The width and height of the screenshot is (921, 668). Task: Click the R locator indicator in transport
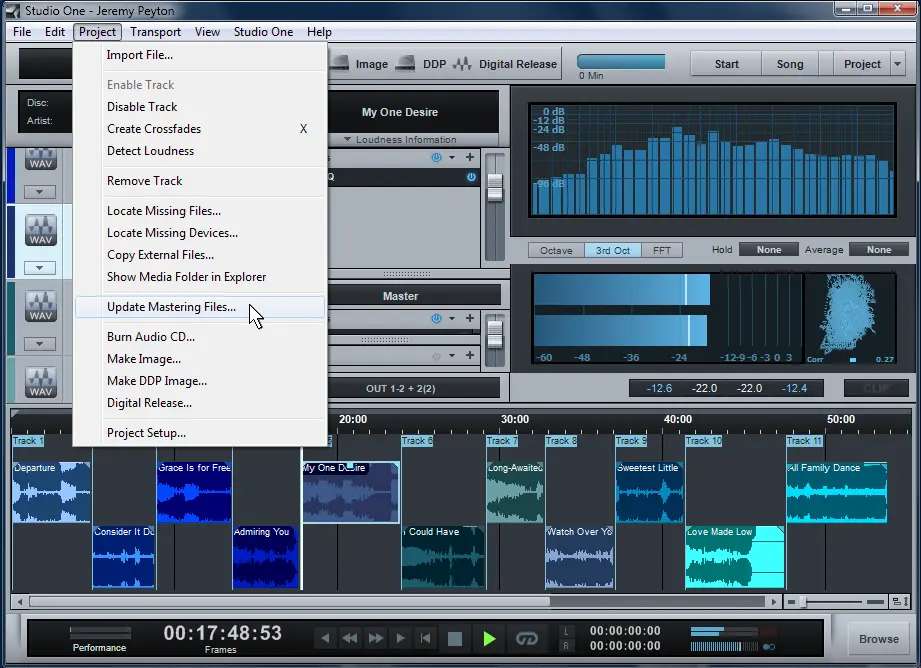(x=566, y=646)
